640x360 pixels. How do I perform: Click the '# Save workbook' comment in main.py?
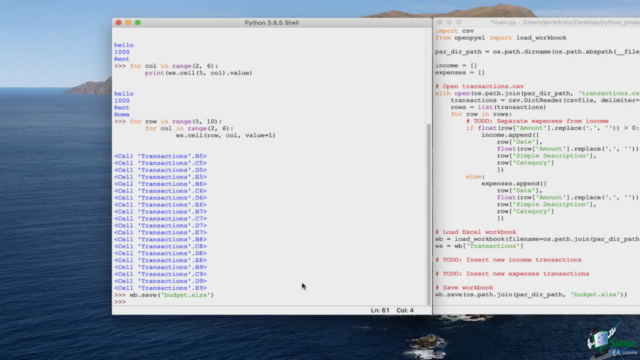464,287
